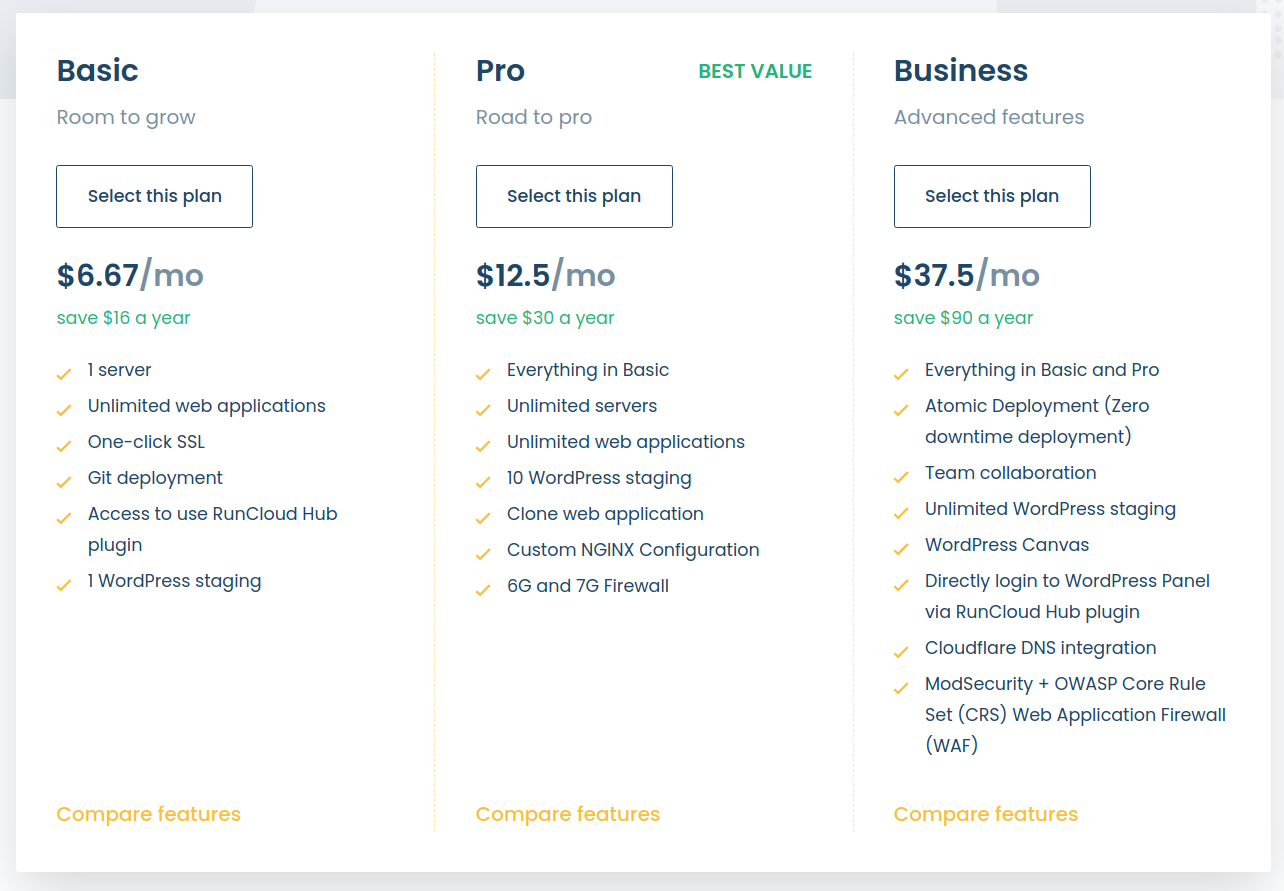The image size is (1284, 891).
Task: Click checkmark icon beside Team collaboration
Action: coord(901,477)
